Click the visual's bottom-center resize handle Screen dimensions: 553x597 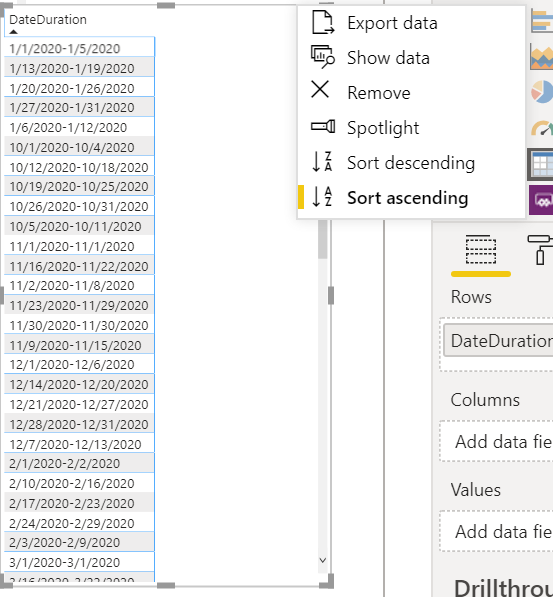point(166,586)
